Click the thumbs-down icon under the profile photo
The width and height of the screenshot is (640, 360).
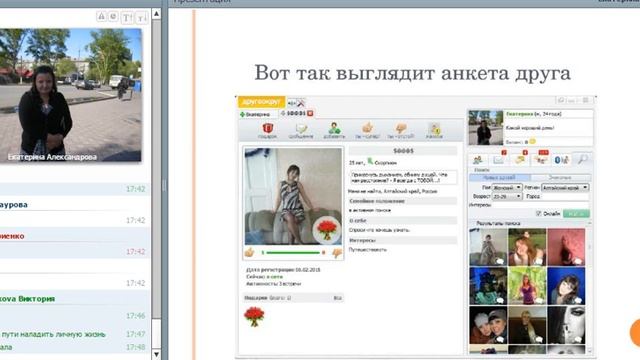coord(337,253)
